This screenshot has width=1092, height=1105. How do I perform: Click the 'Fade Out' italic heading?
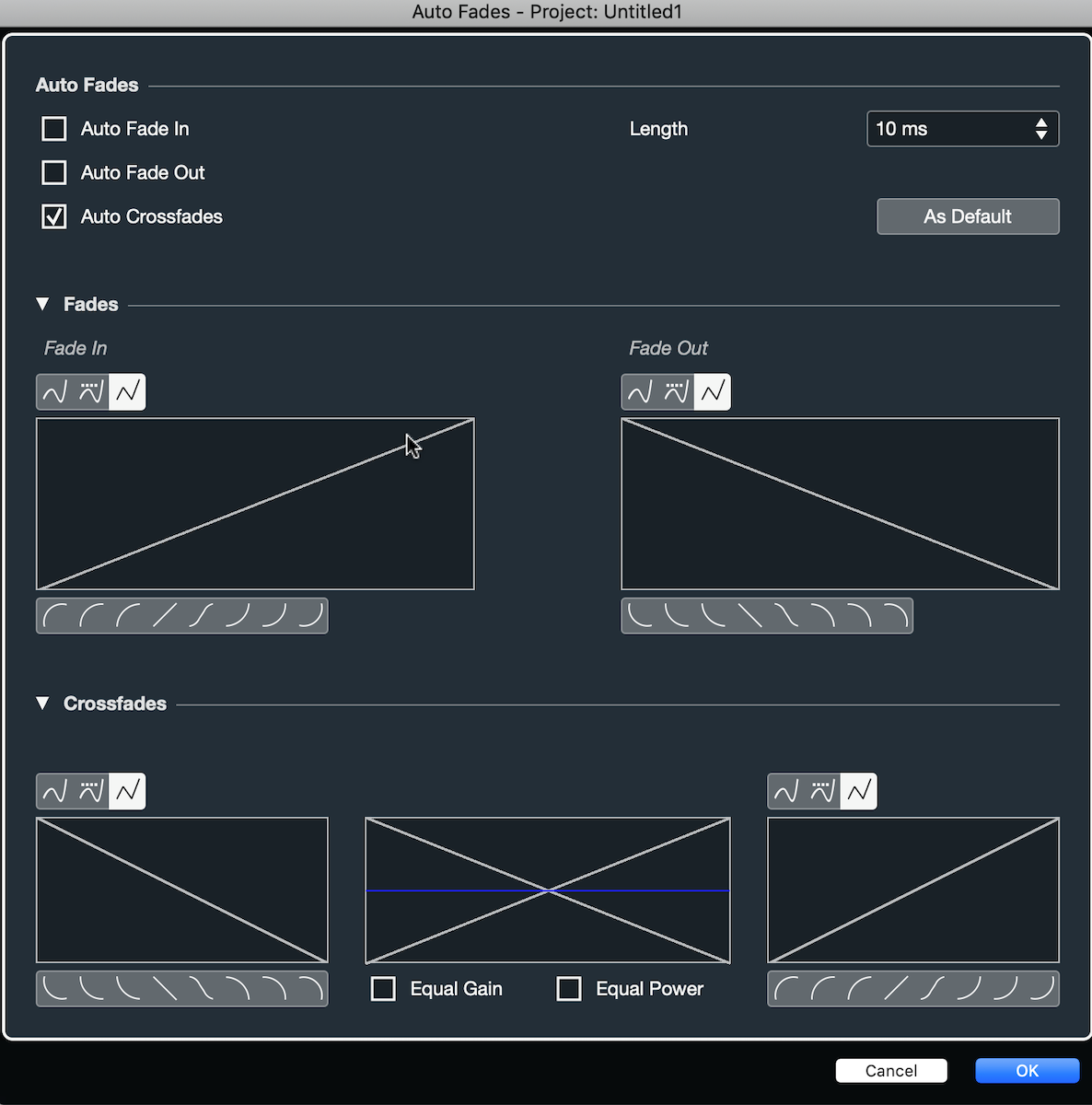coord(668,348)
